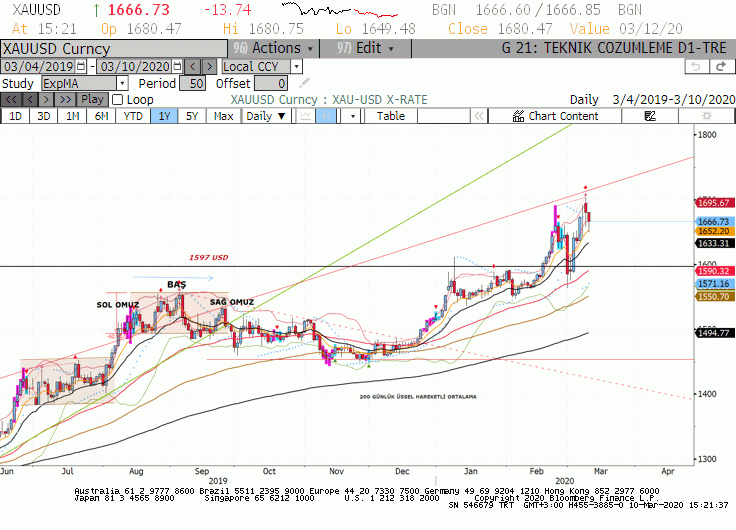736x530 pixels.
Task: Open the annotation edit notes icon
Action: (650, 116)
